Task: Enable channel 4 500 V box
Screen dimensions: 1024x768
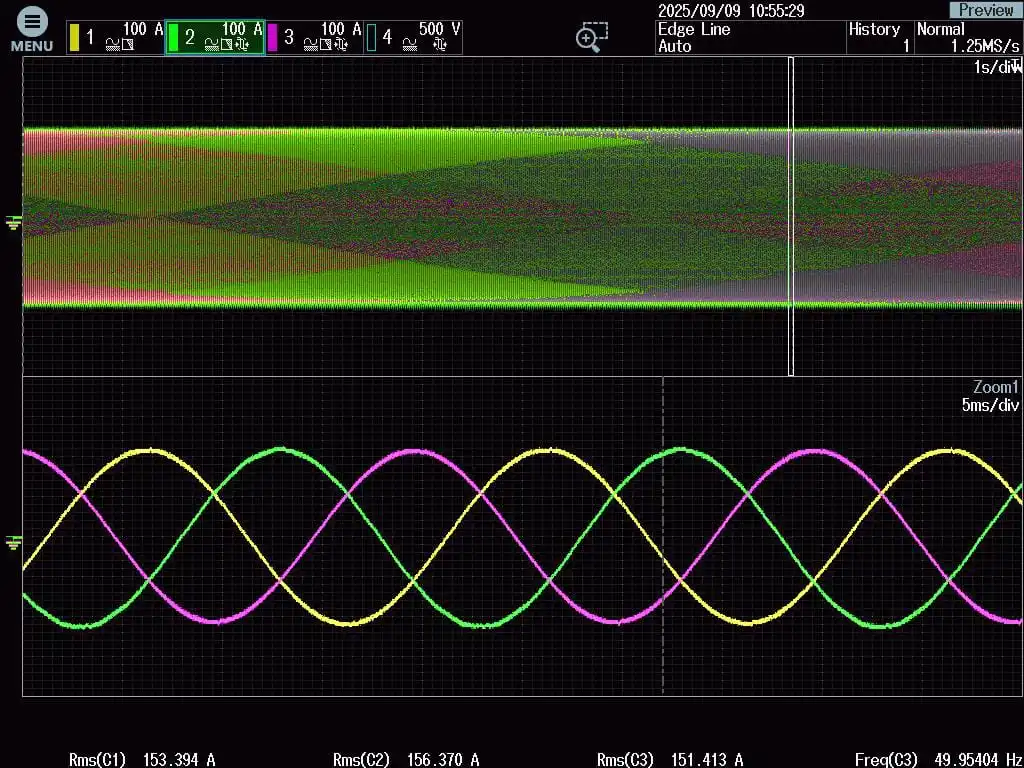Action: [413, 37]
